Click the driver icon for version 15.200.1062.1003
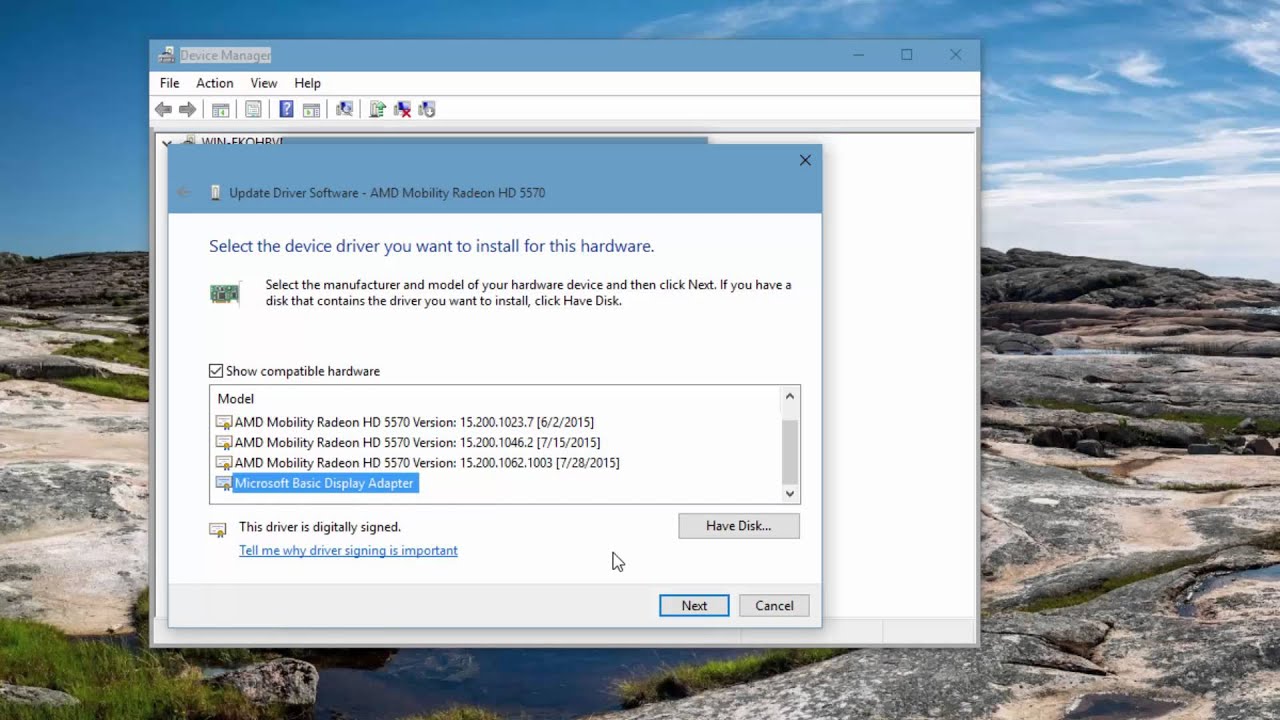The image size is (1280, 720). pos(224,463)
